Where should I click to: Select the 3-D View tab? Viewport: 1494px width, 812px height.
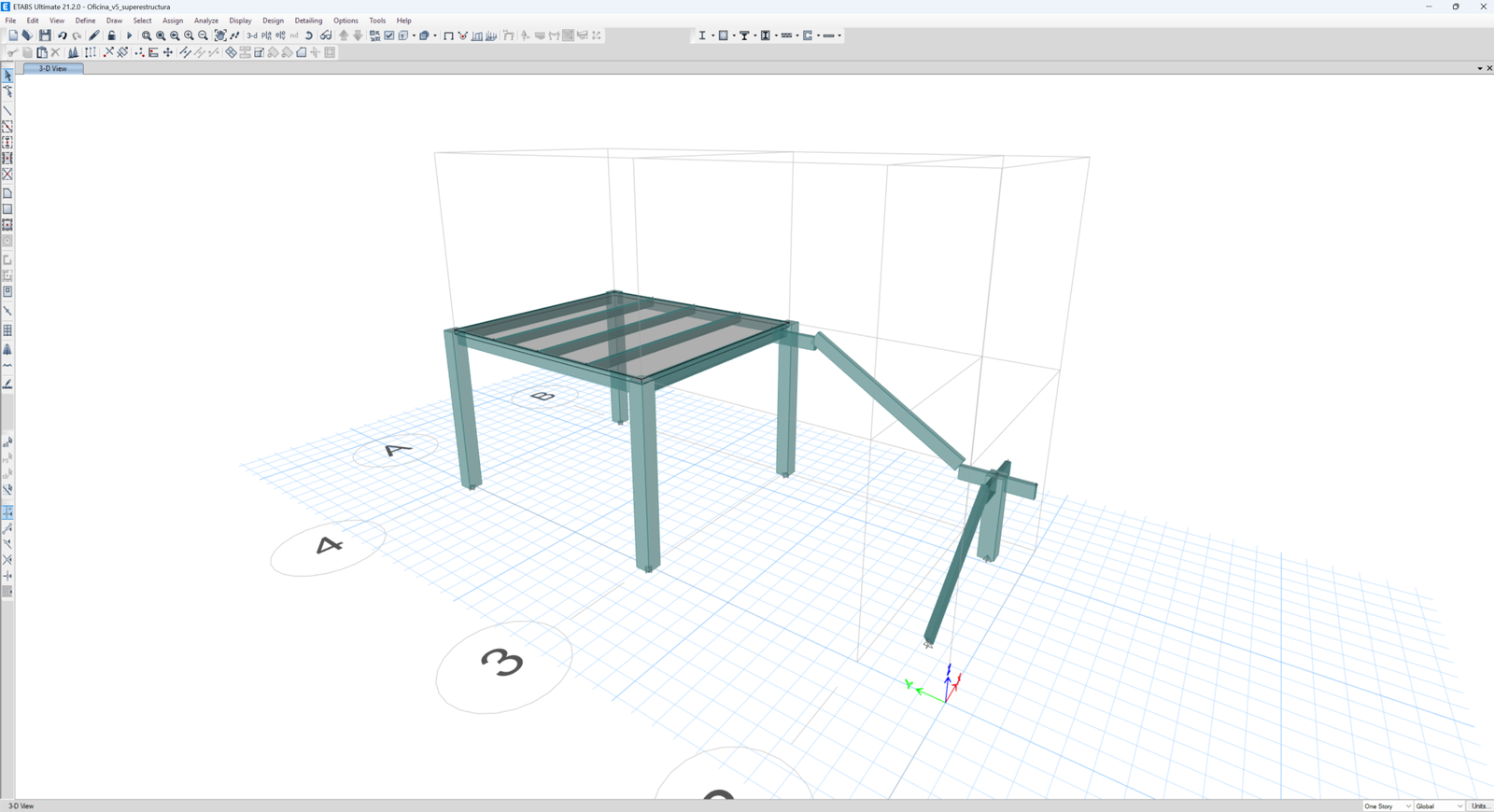coord(53,68)
